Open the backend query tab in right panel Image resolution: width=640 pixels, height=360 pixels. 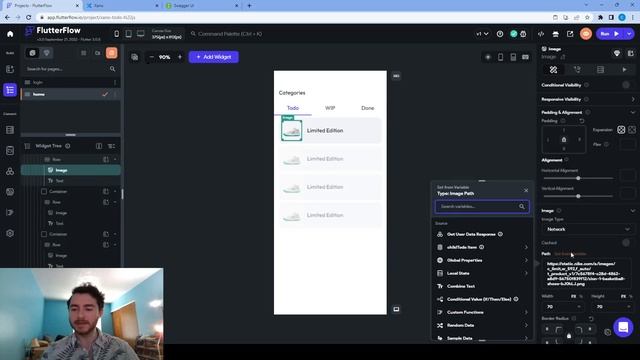click(x=600, y=70)
